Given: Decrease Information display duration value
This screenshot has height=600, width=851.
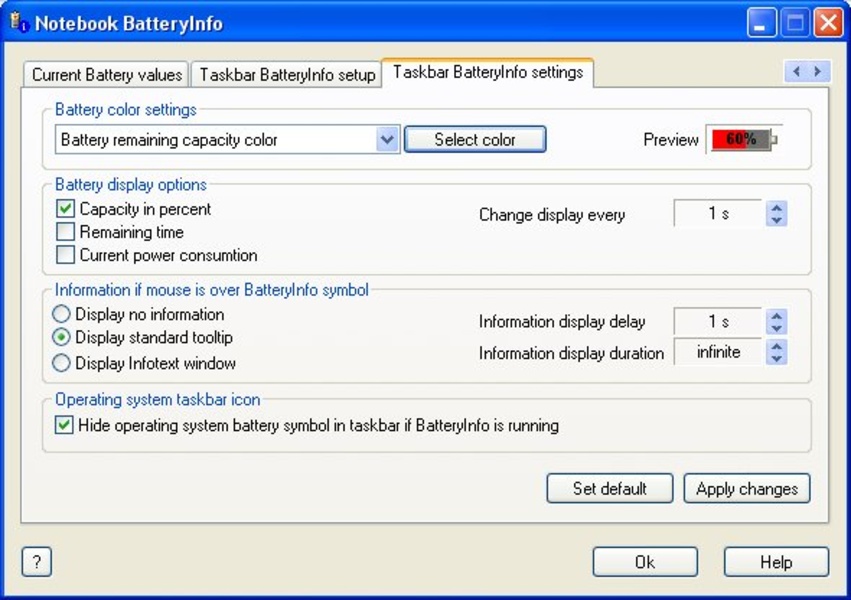Looking at the screenshot, I should (777, 359).
